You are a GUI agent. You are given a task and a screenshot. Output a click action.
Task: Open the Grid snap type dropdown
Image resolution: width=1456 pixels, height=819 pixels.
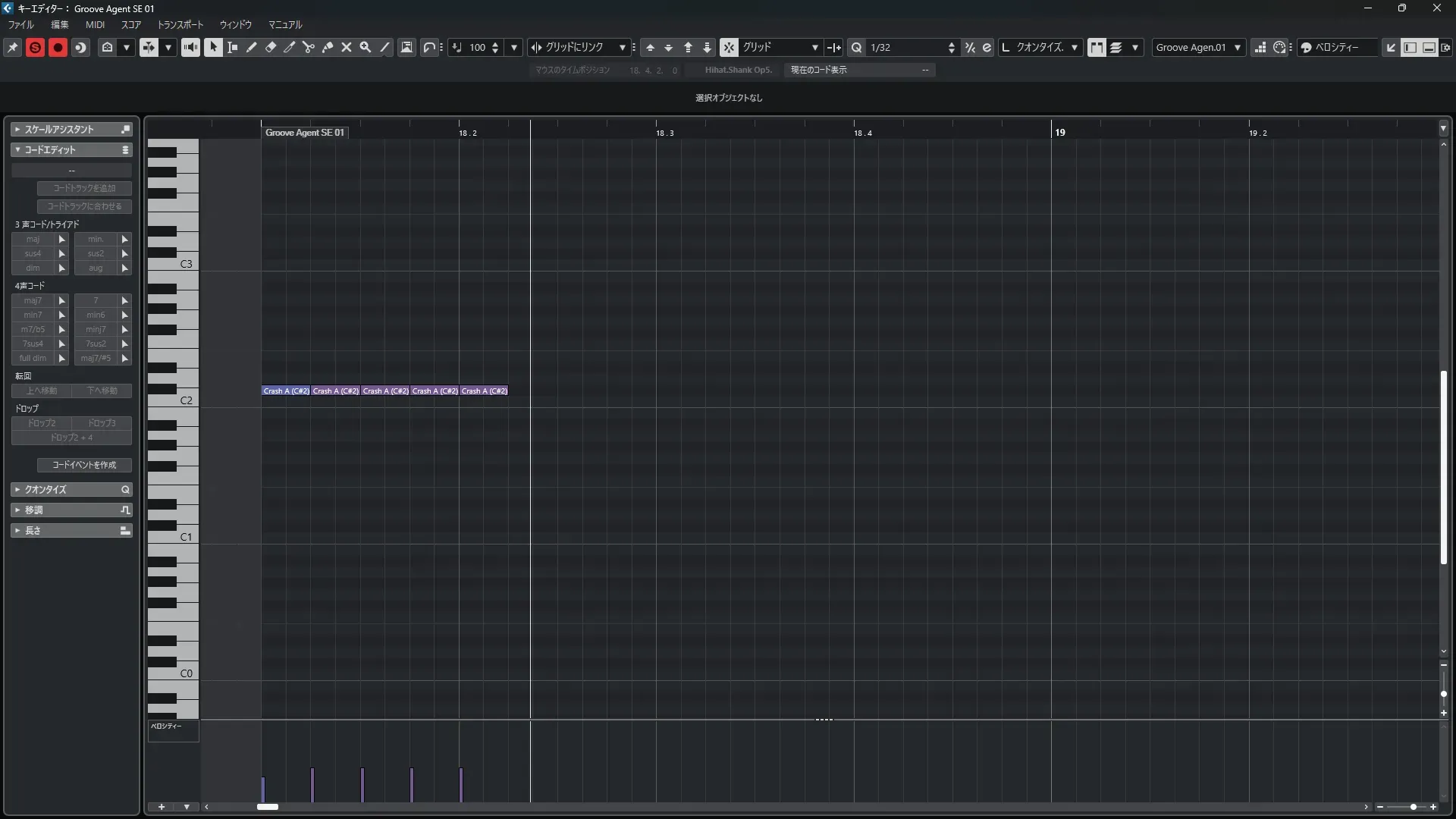coord(780,47)
